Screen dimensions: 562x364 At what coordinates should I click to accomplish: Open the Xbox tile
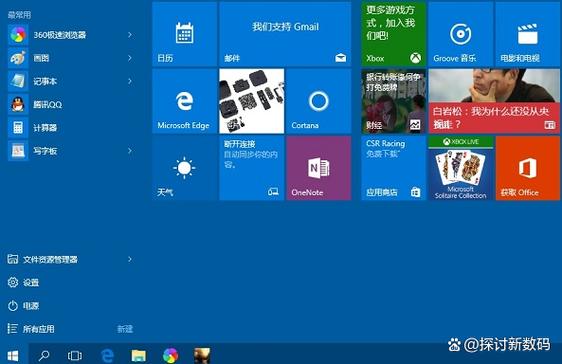coord(393,34)
